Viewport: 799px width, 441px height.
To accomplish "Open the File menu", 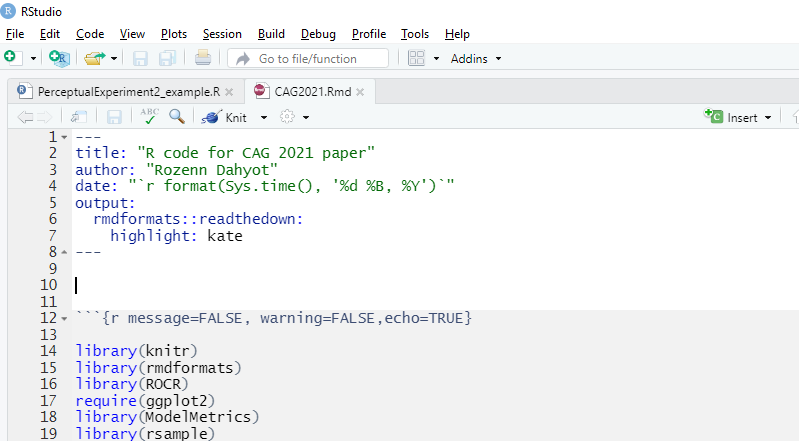I will pos(15,34).
